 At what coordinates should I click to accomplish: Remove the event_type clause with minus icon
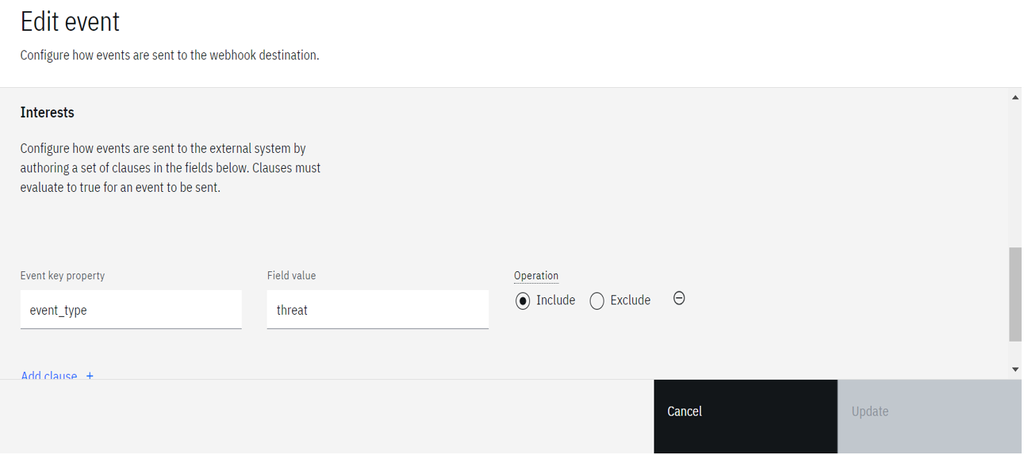click(679, 298)
